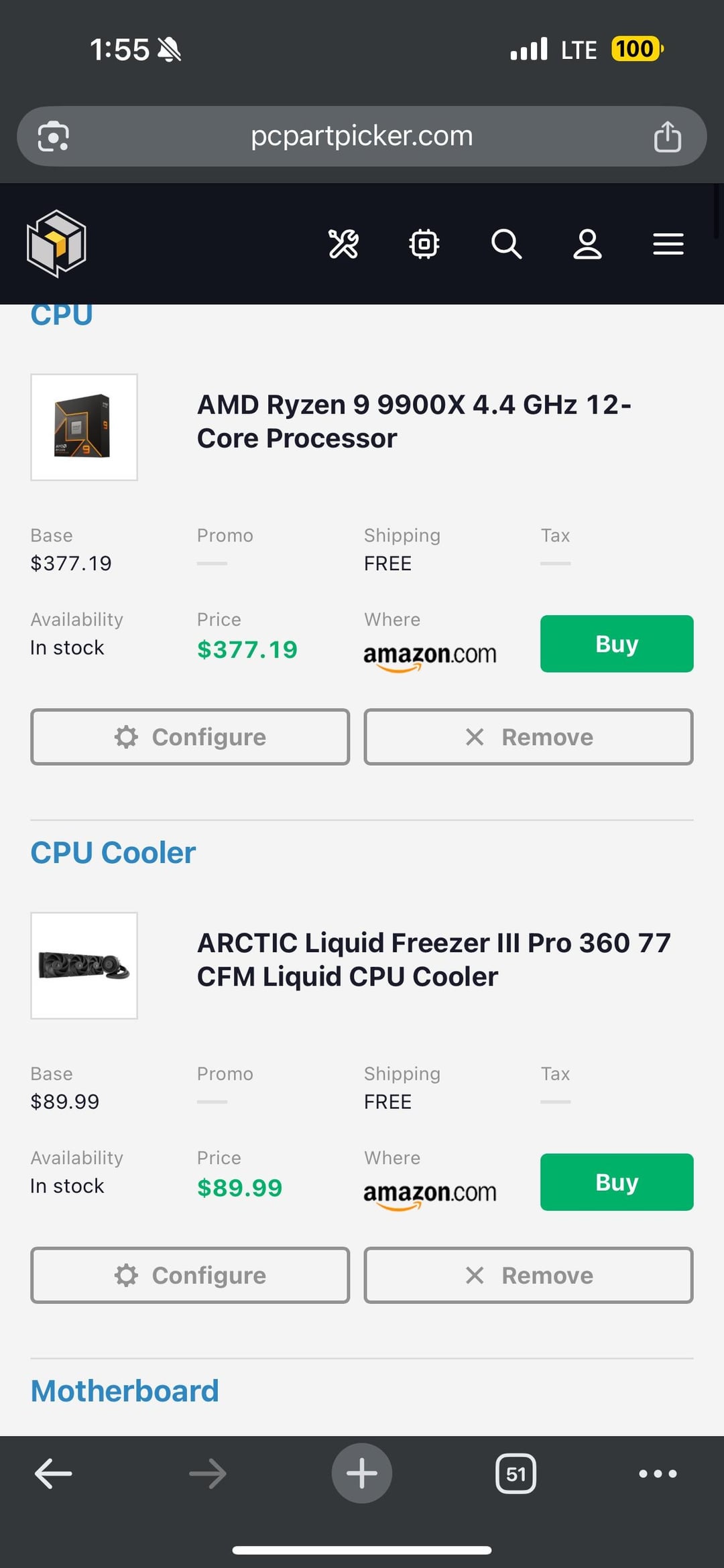Configure the AMD Ryzen 9 CPU
Screen dimensions: 724x1568
[x=190, y=737]
